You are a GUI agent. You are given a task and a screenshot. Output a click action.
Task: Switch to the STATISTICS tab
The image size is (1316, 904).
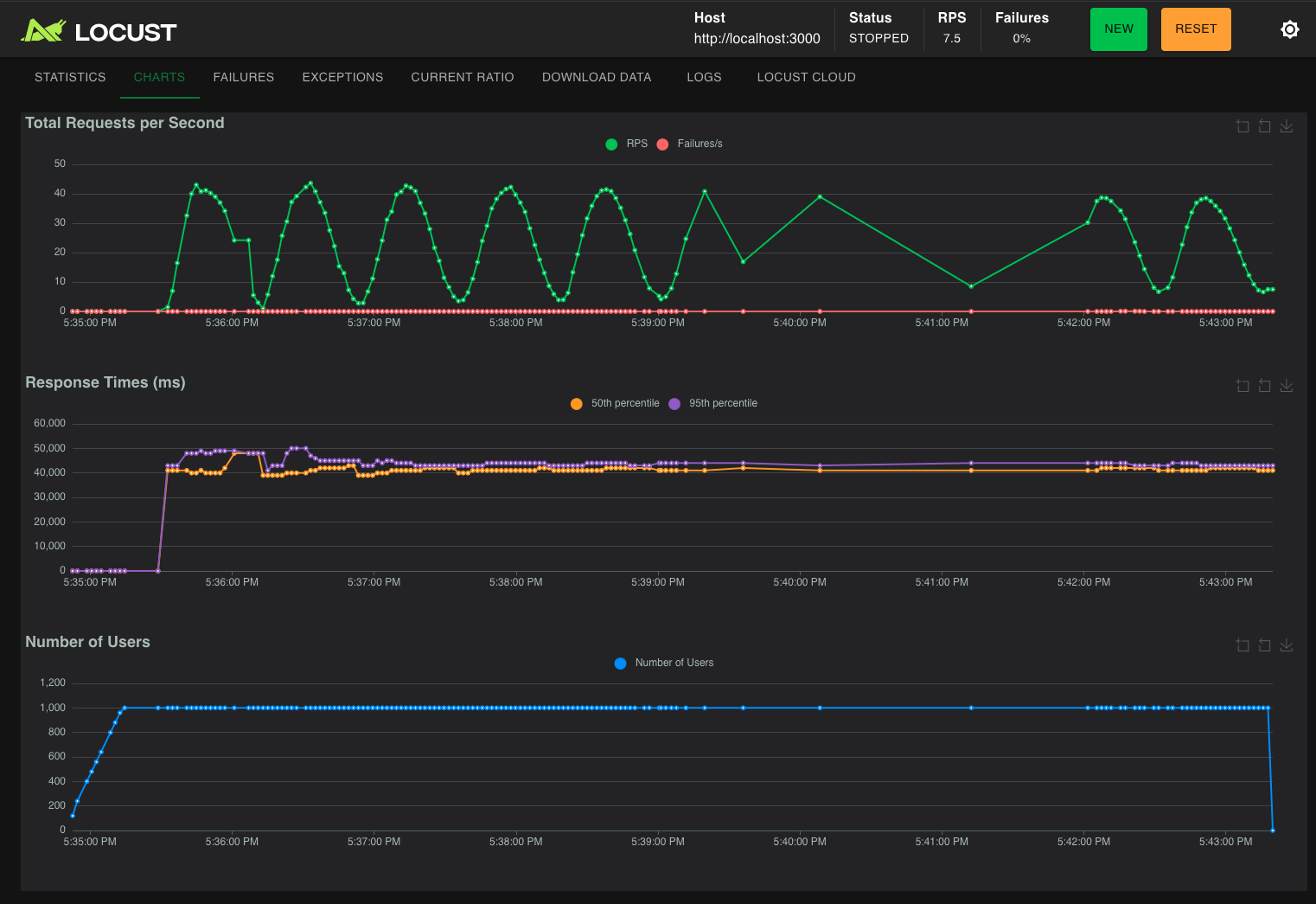click(x=70, y=77)
